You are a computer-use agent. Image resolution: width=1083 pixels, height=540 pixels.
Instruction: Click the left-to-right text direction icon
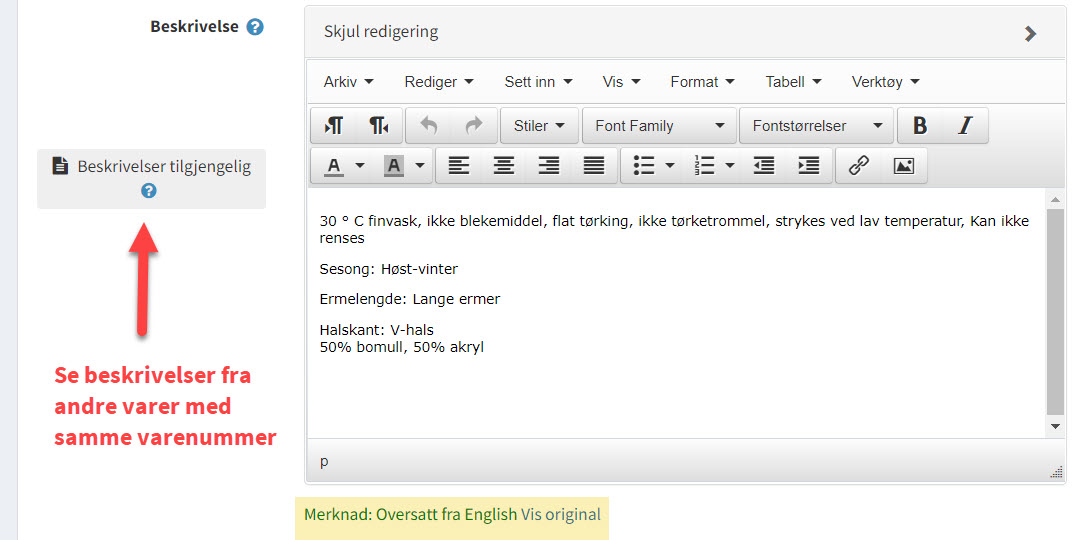pos(334,126)
